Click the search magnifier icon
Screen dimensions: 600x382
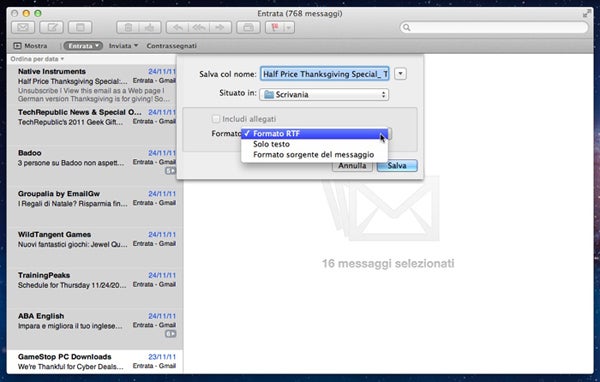[x=407, y=28]
